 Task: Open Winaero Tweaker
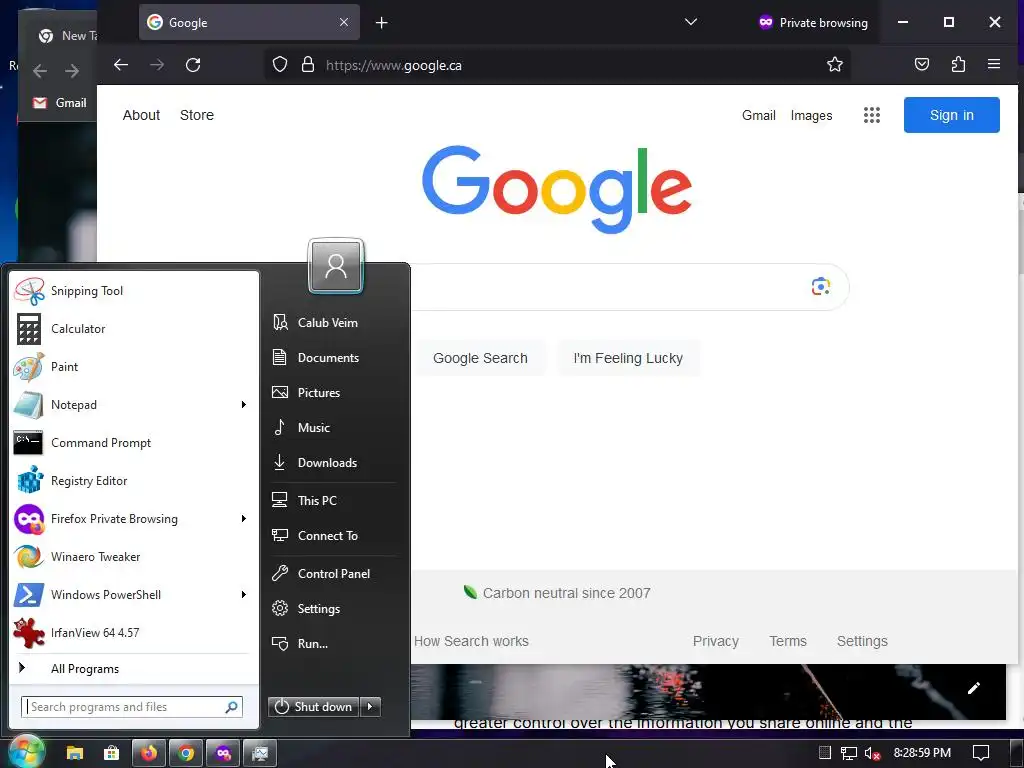click(133, 556)
